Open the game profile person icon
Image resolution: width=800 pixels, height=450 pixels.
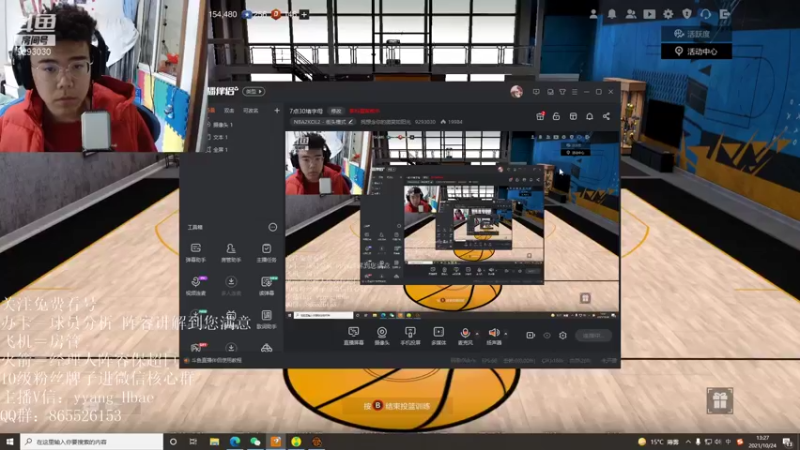[593, 14]
